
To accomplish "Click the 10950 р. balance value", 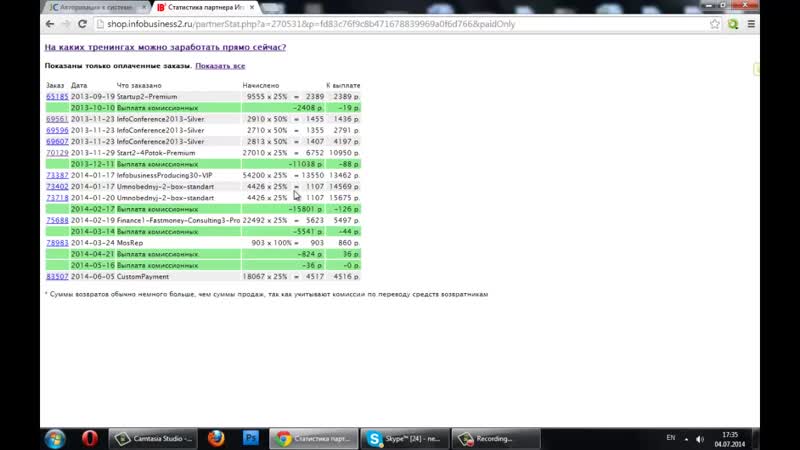I will 344,153.
